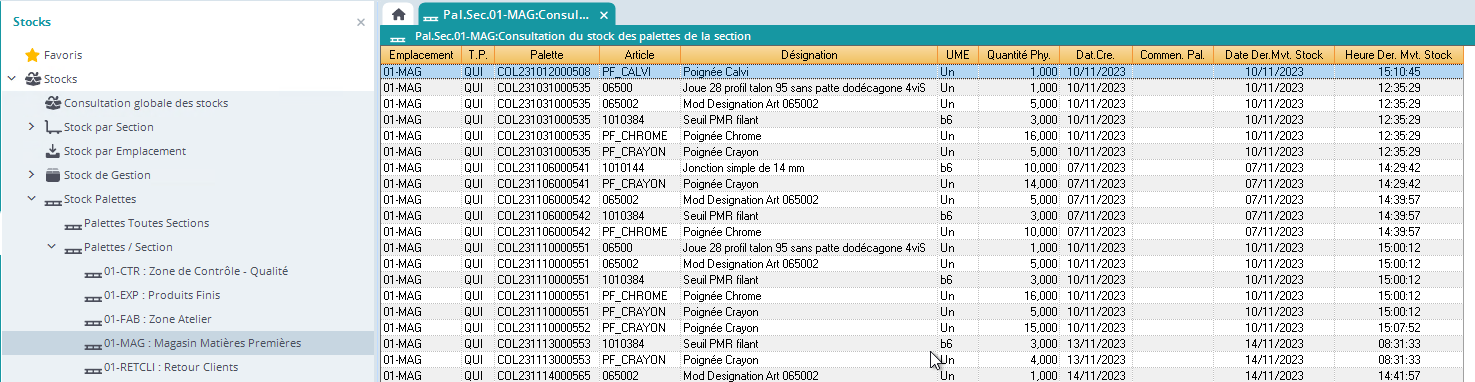
Task: Click pallet icon beside 01-RETCLI Retour Clients
Action: coord(93,368)
